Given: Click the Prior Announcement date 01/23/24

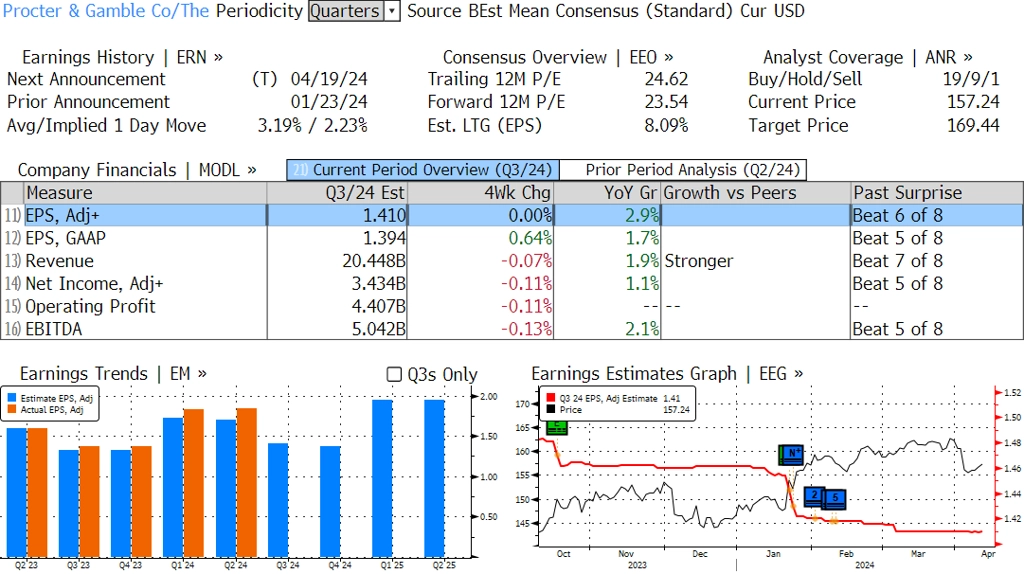Looking at the screenshot, I should 329,102.
